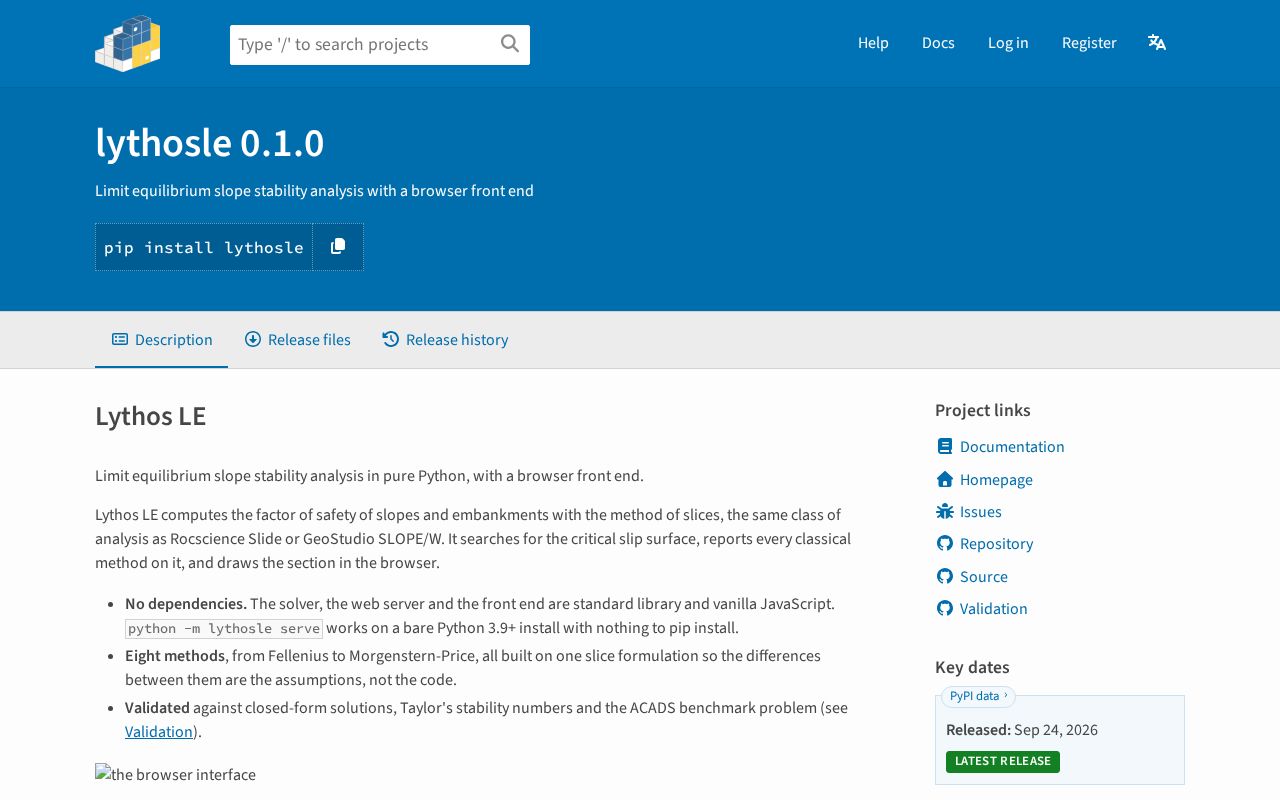This screenshot has width=1280, height=800.
Task: Click the Lythos LE heading
Action: pyautogui.click(x=151, y=416)
